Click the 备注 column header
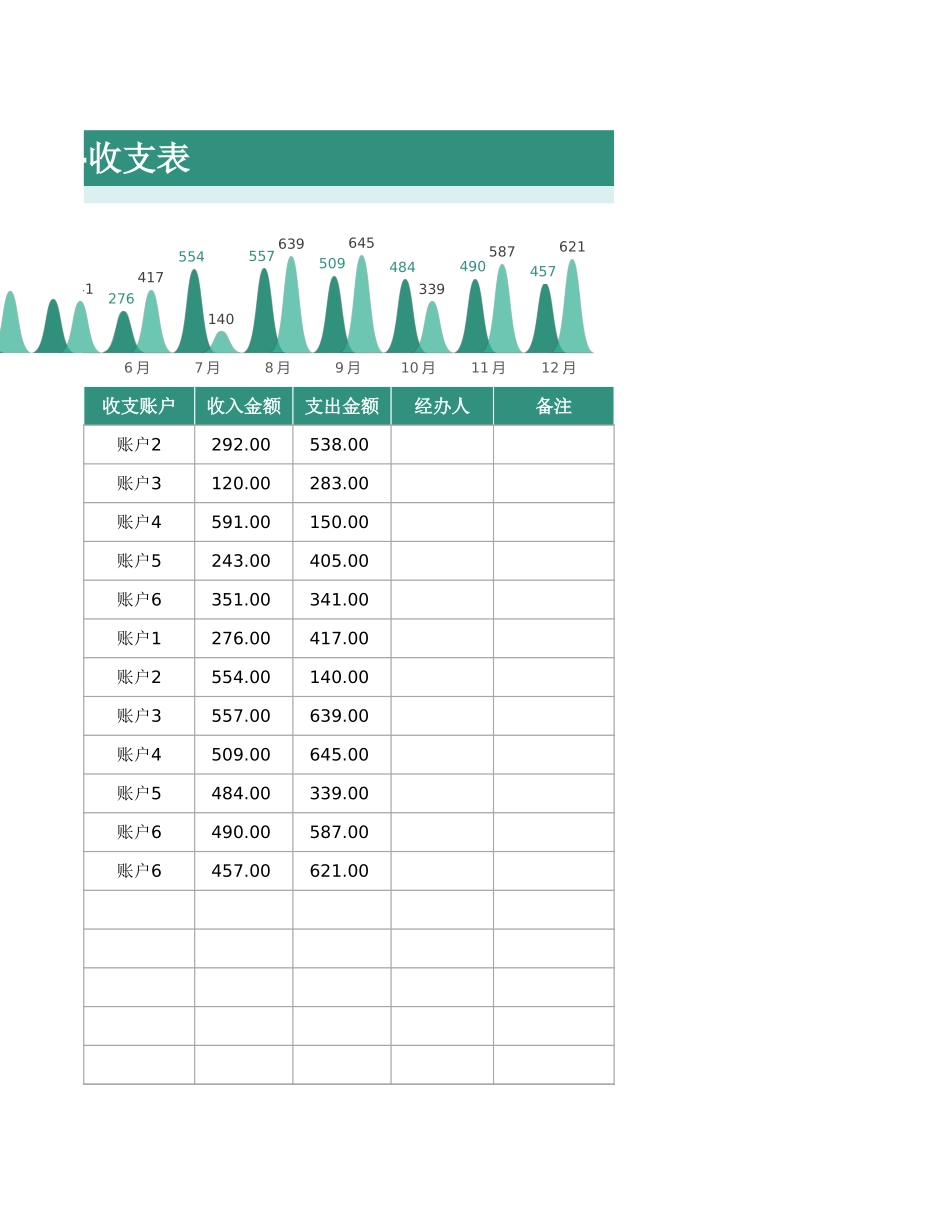950x1230 pixels. point(553,405)
